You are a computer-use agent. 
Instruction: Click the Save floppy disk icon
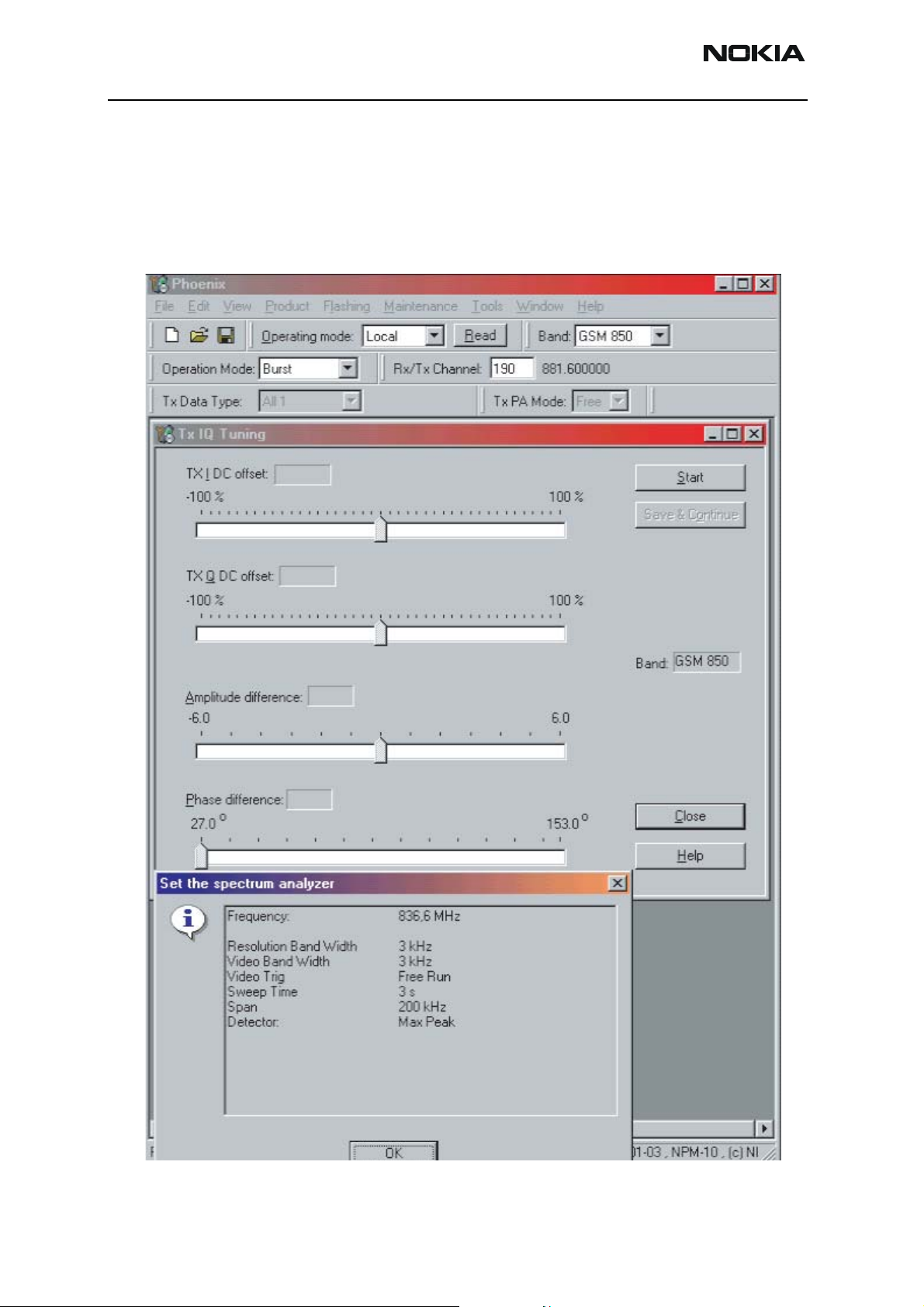pos(226,335)
